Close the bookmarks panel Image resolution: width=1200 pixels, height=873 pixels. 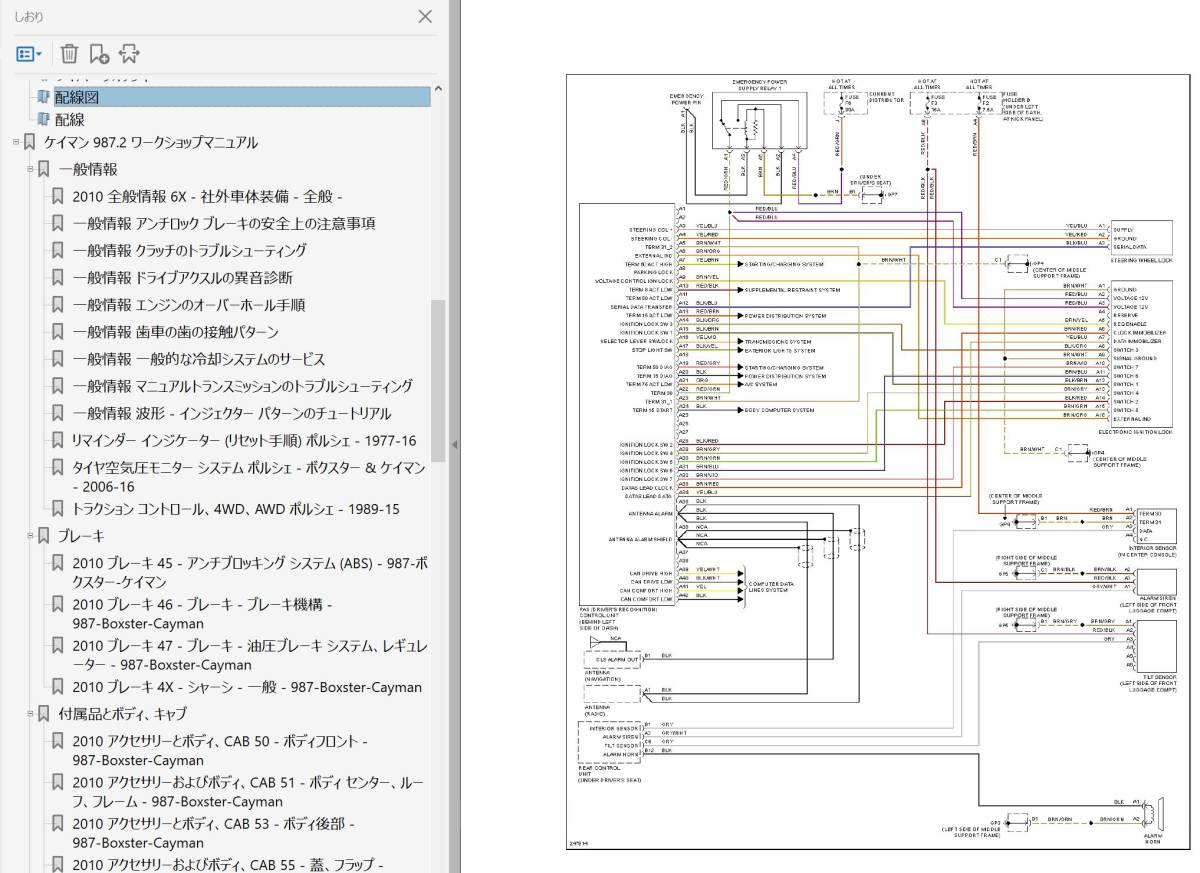(425, 17)
